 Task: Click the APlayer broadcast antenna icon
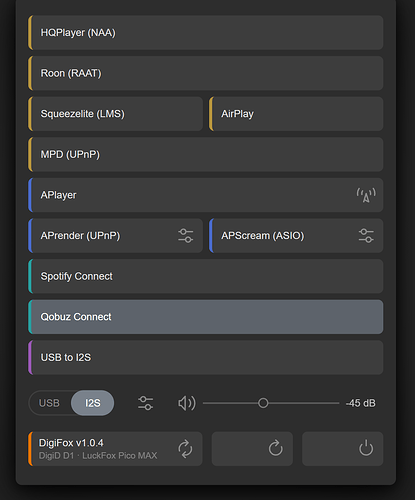tap(366, 195)
